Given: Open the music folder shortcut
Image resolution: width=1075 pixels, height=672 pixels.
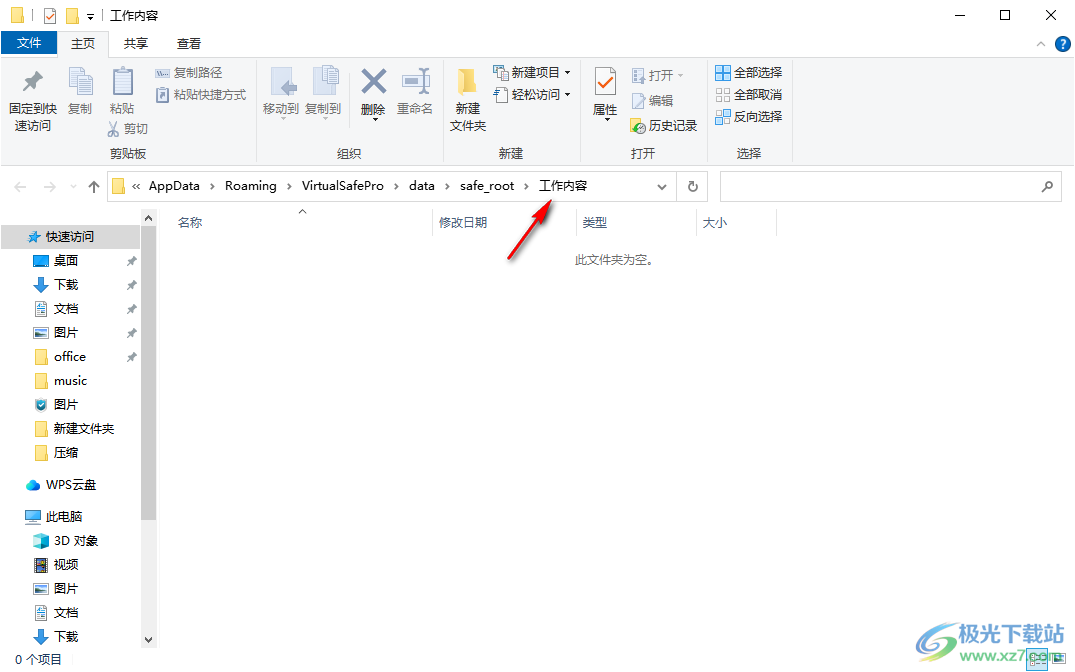Looking at the screenshot, I should pos(71,381).
